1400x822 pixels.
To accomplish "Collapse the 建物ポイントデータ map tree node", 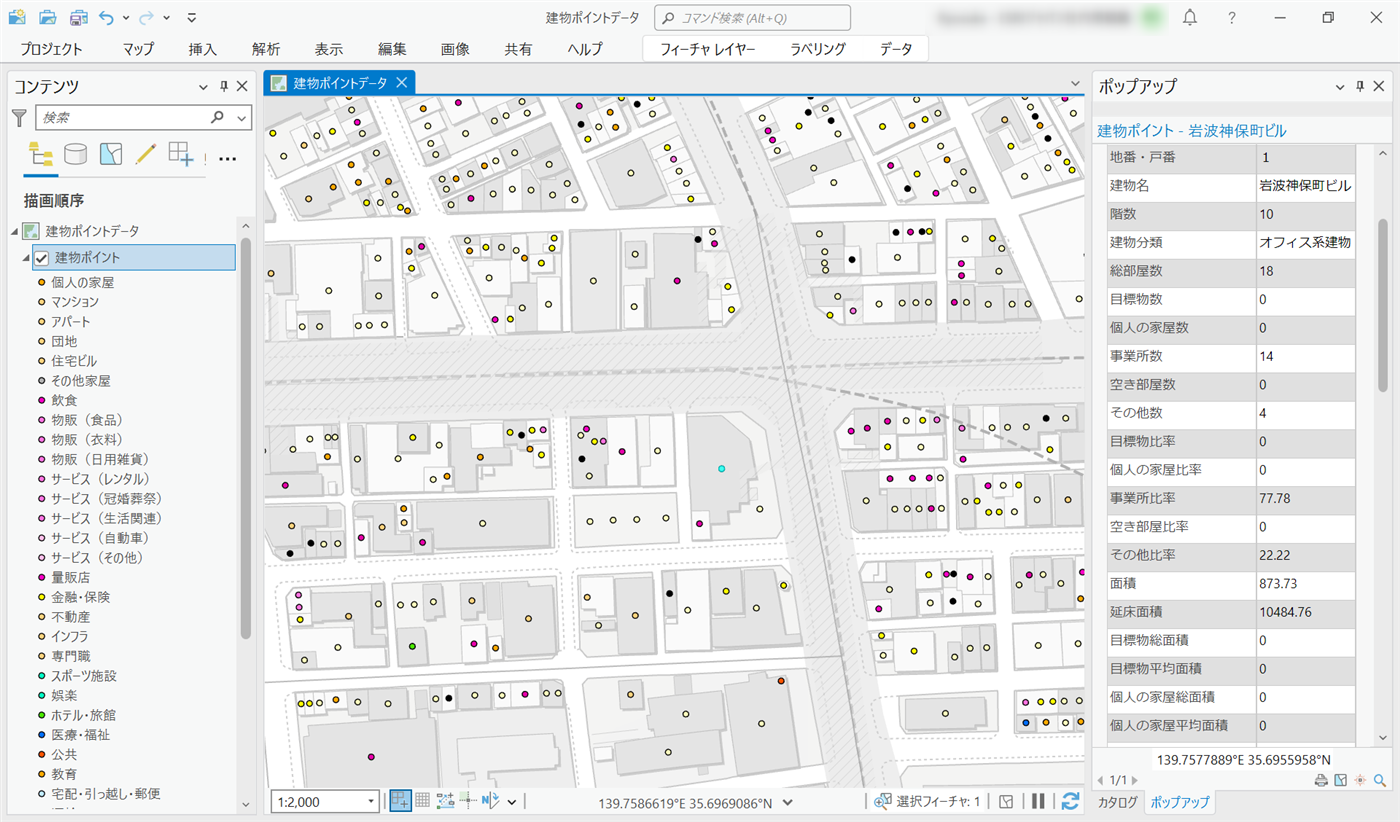I will pos(14,231).
